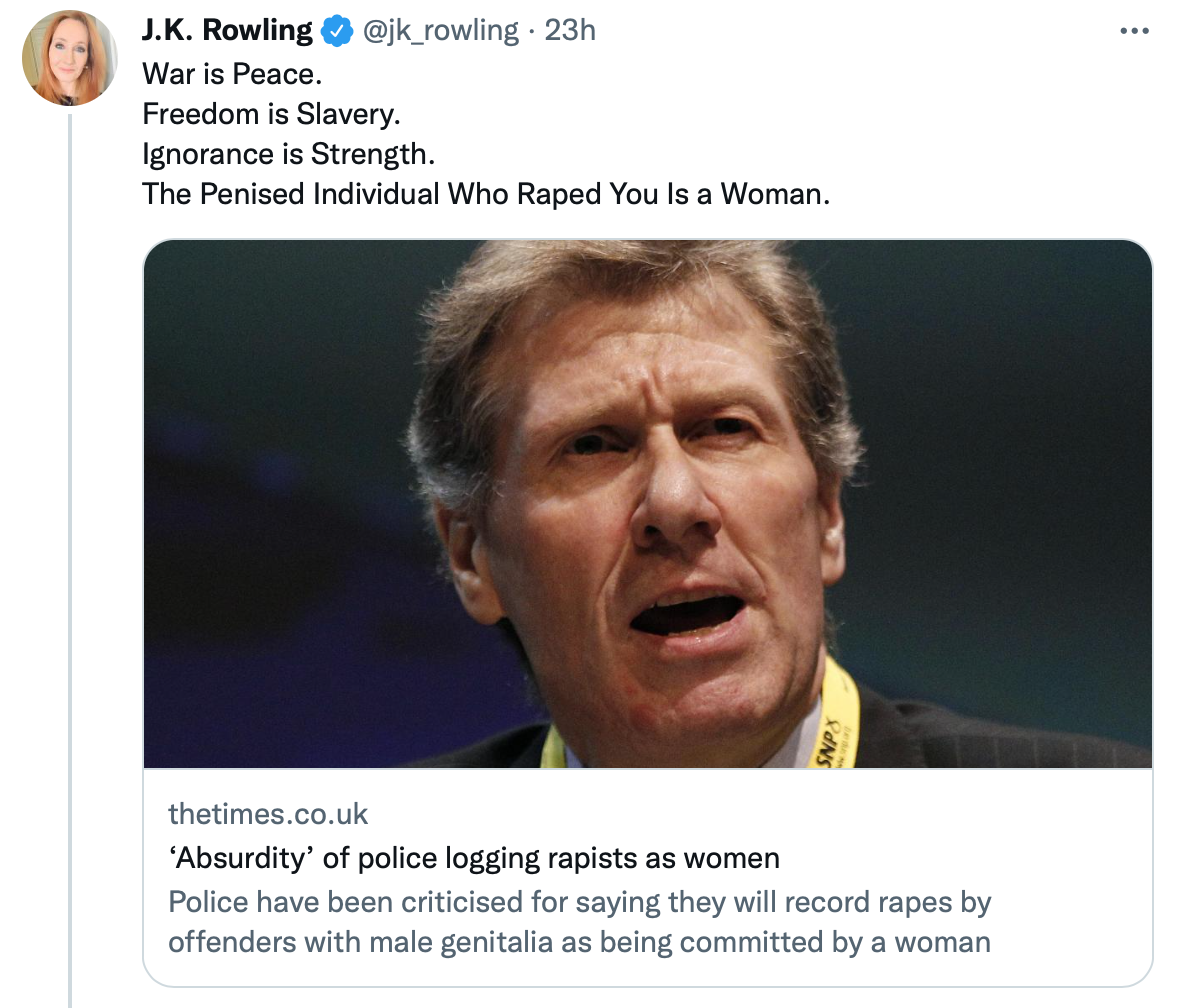This screenshot has width=1180, height=1008.
Task: Click the 'Ignorance is Strength.' text line
Action: coord(289,154)
